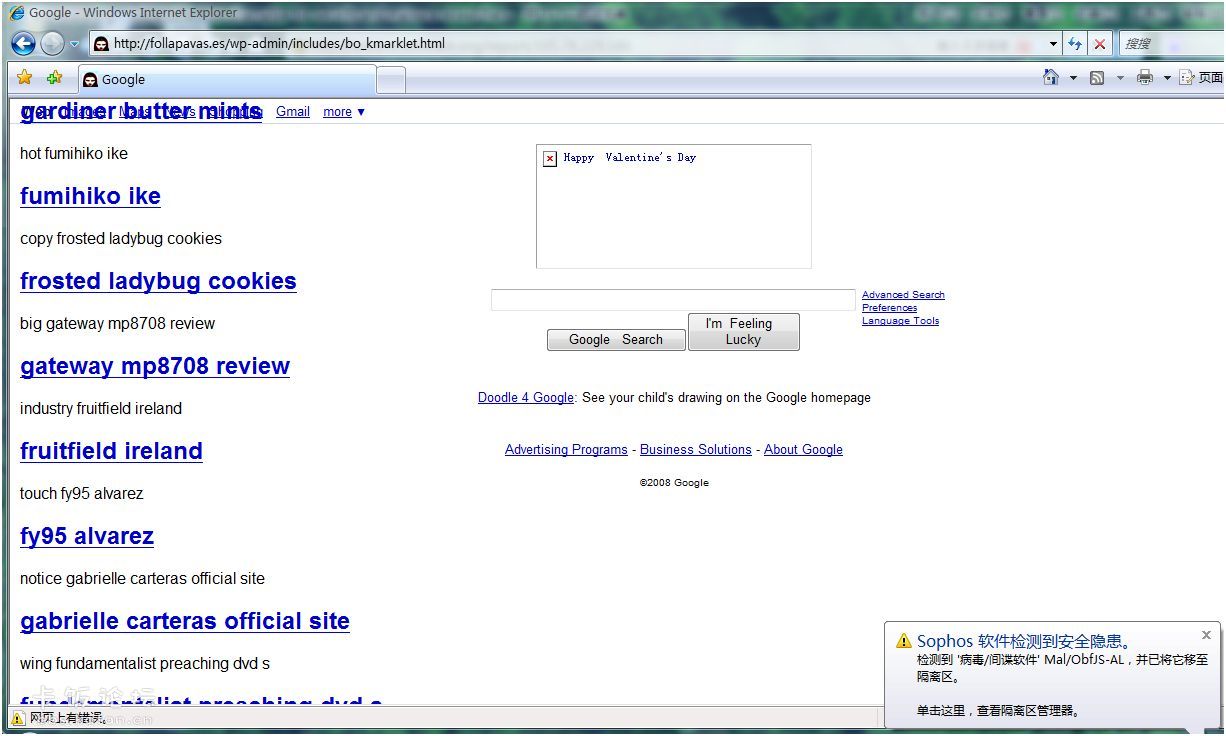Click the Print icon in toolbar
Image resolution: width=1226 pixels, height=736 pixels.
1145,78
